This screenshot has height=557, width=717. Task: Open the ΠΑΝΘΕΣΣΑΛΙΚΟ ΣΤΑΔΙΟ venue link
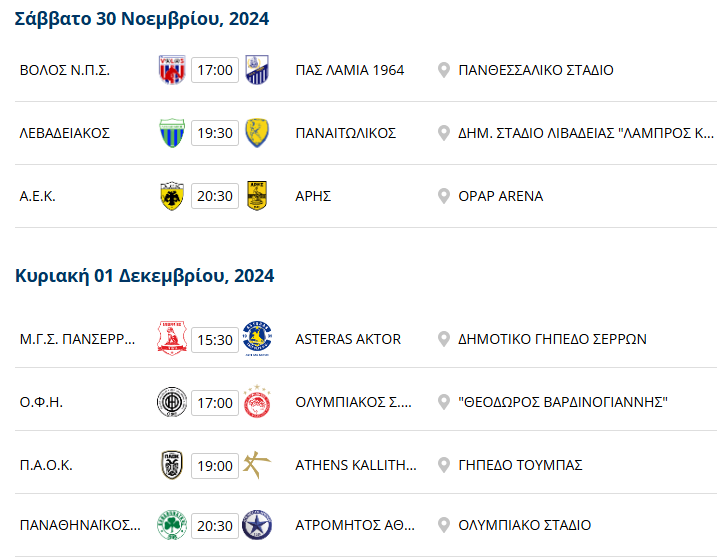(536, 70)
